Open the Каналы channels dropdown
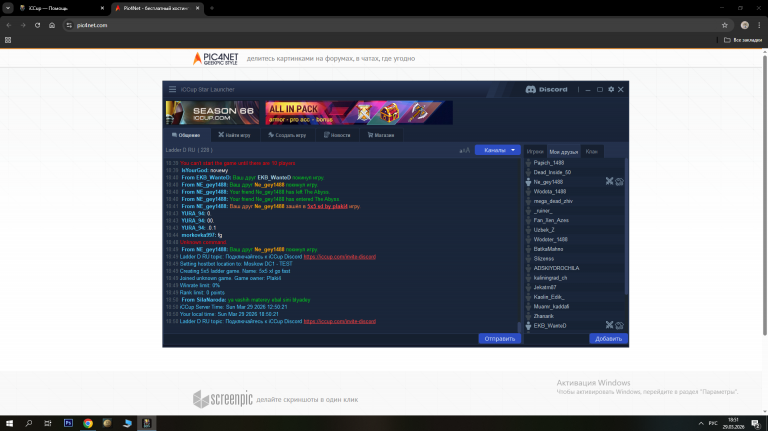Screen dimensions: 768x431 (498, 150)
